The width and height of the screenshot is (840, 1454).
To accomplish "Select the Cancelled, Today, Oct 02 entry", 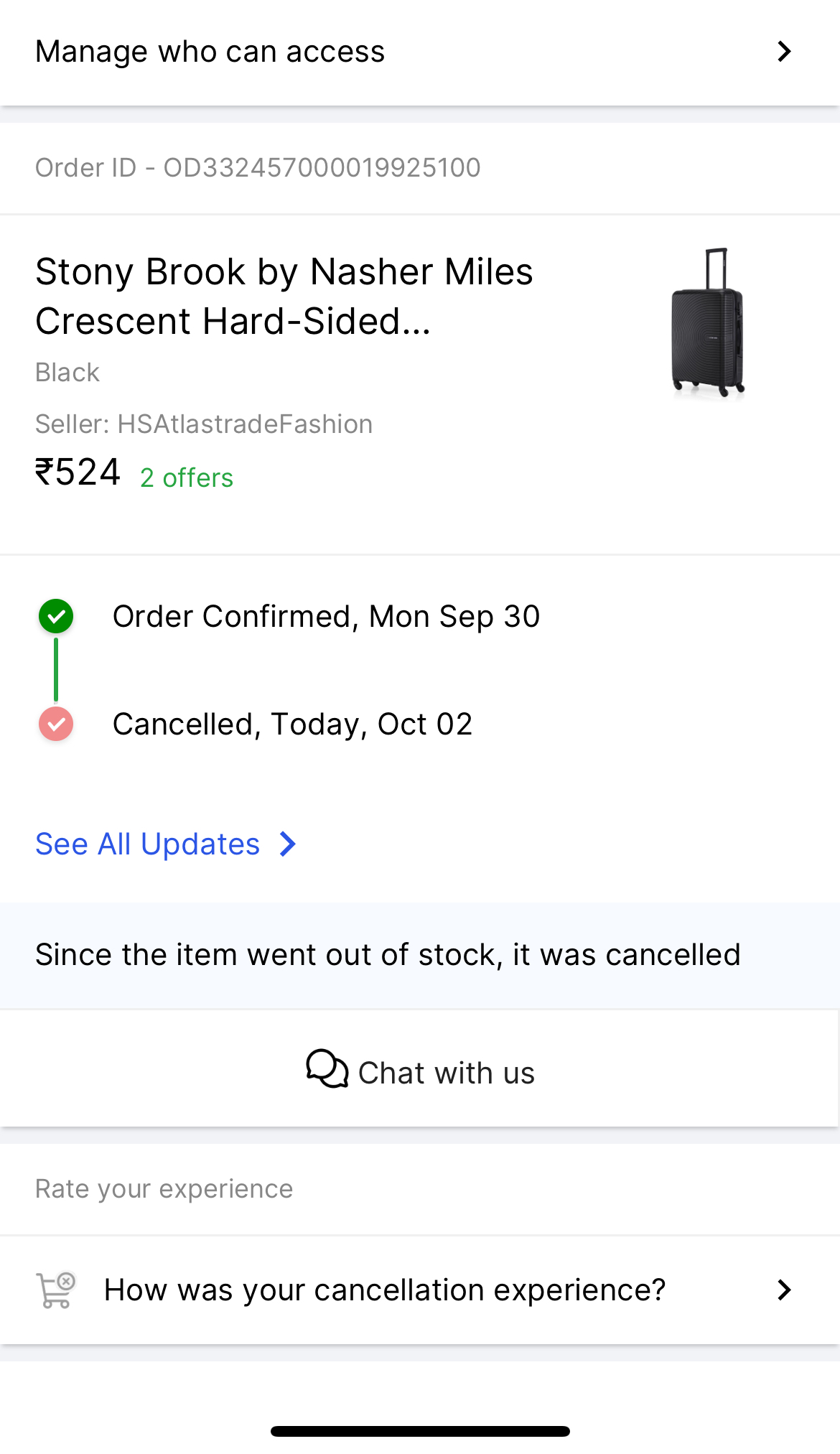I will (x=292, y=724).
